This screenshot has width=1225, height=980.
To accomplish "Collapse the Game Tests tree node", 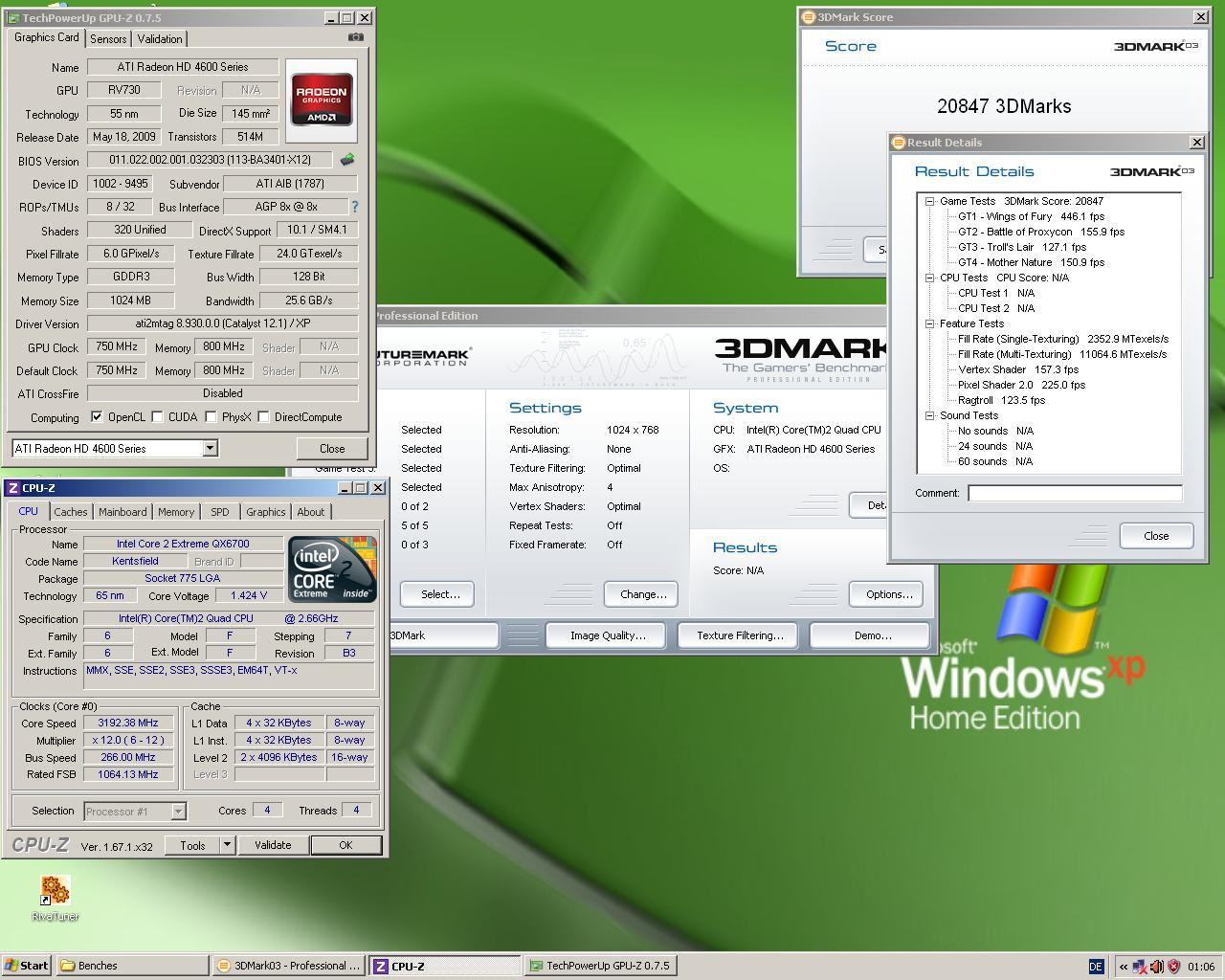I will (929, 201).
